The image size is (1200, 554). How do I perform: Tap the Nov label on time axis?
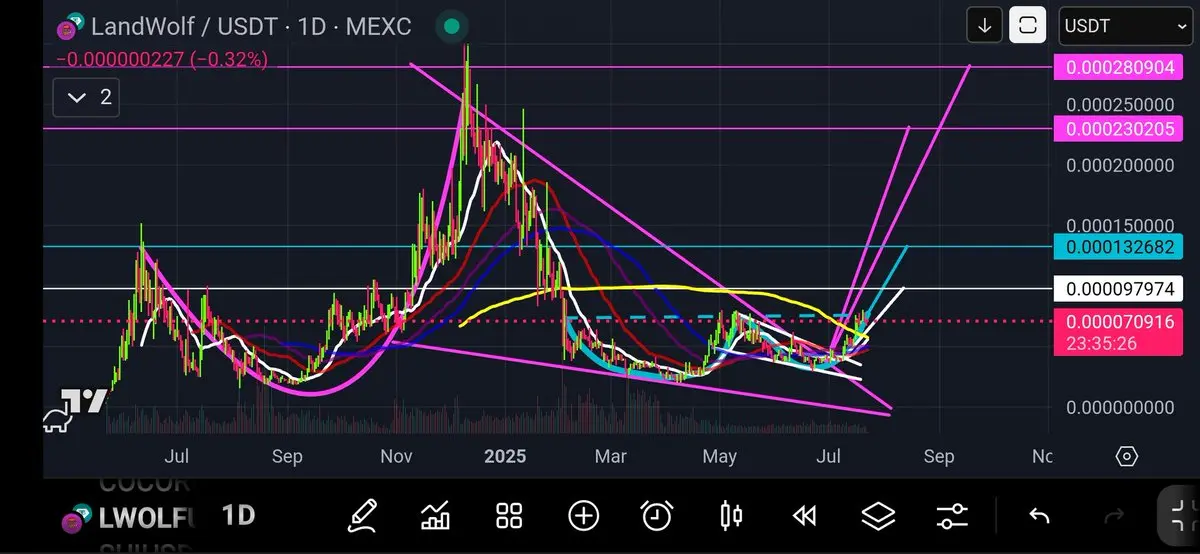pos(396,456)
